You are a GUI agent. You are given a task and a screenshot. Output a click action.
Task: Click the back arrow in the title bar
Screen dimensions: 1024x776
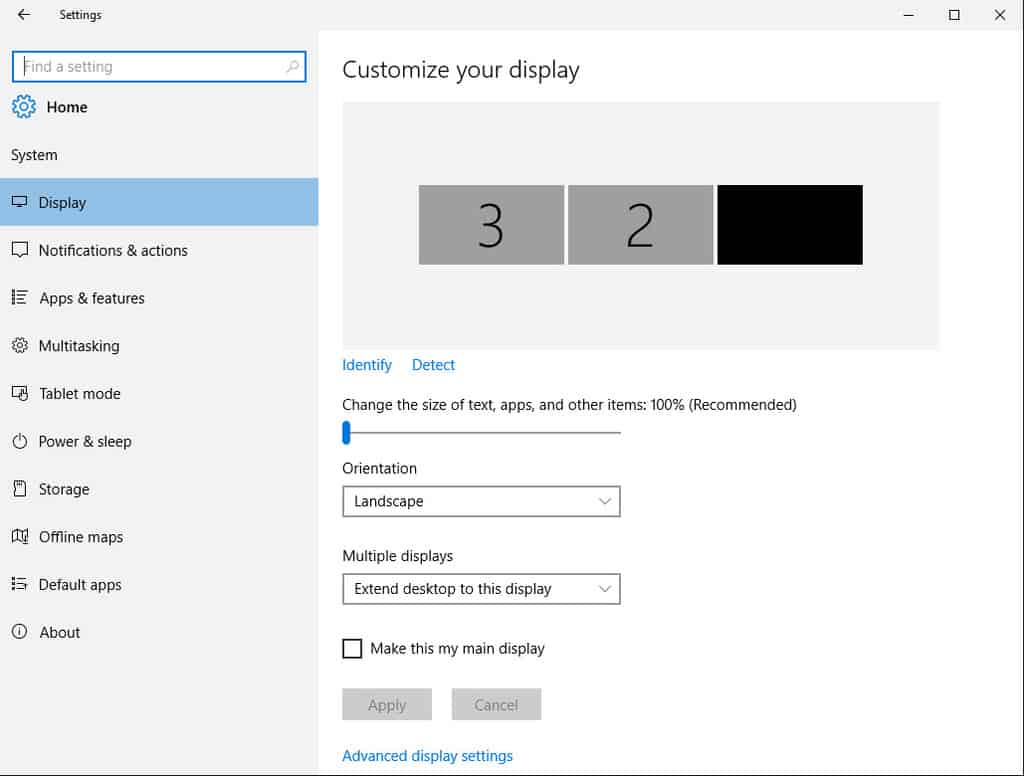pos(24,14)
